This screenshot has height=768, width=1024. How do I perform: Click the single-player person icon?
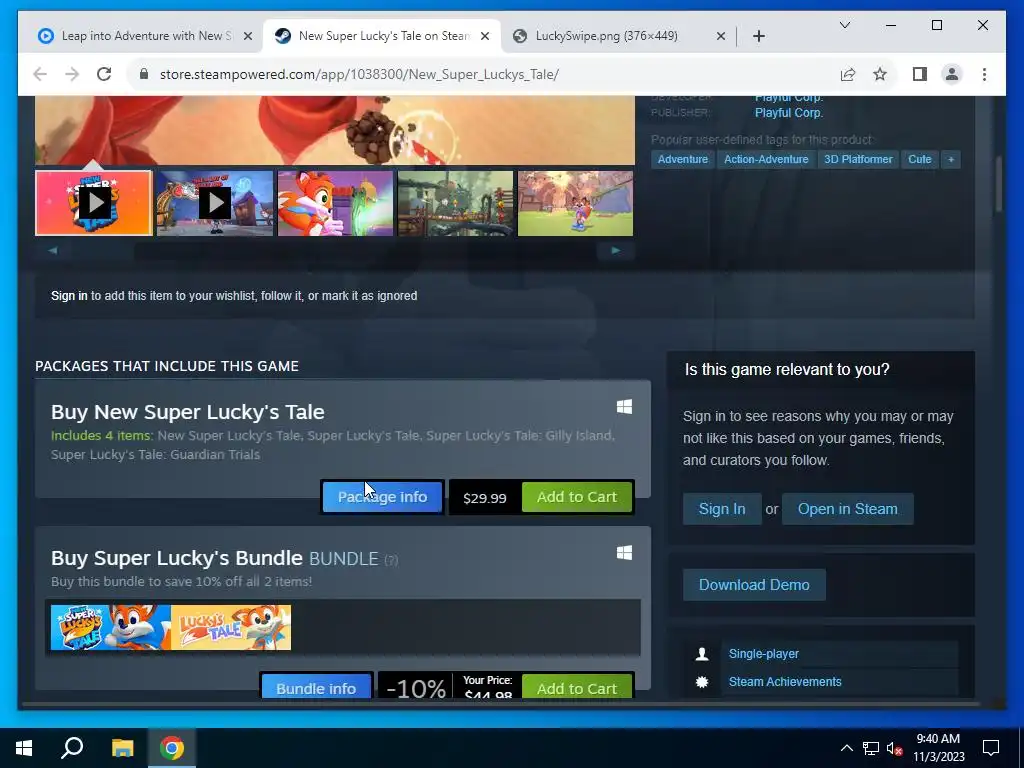pyautogui.click(x=702, y=654)
